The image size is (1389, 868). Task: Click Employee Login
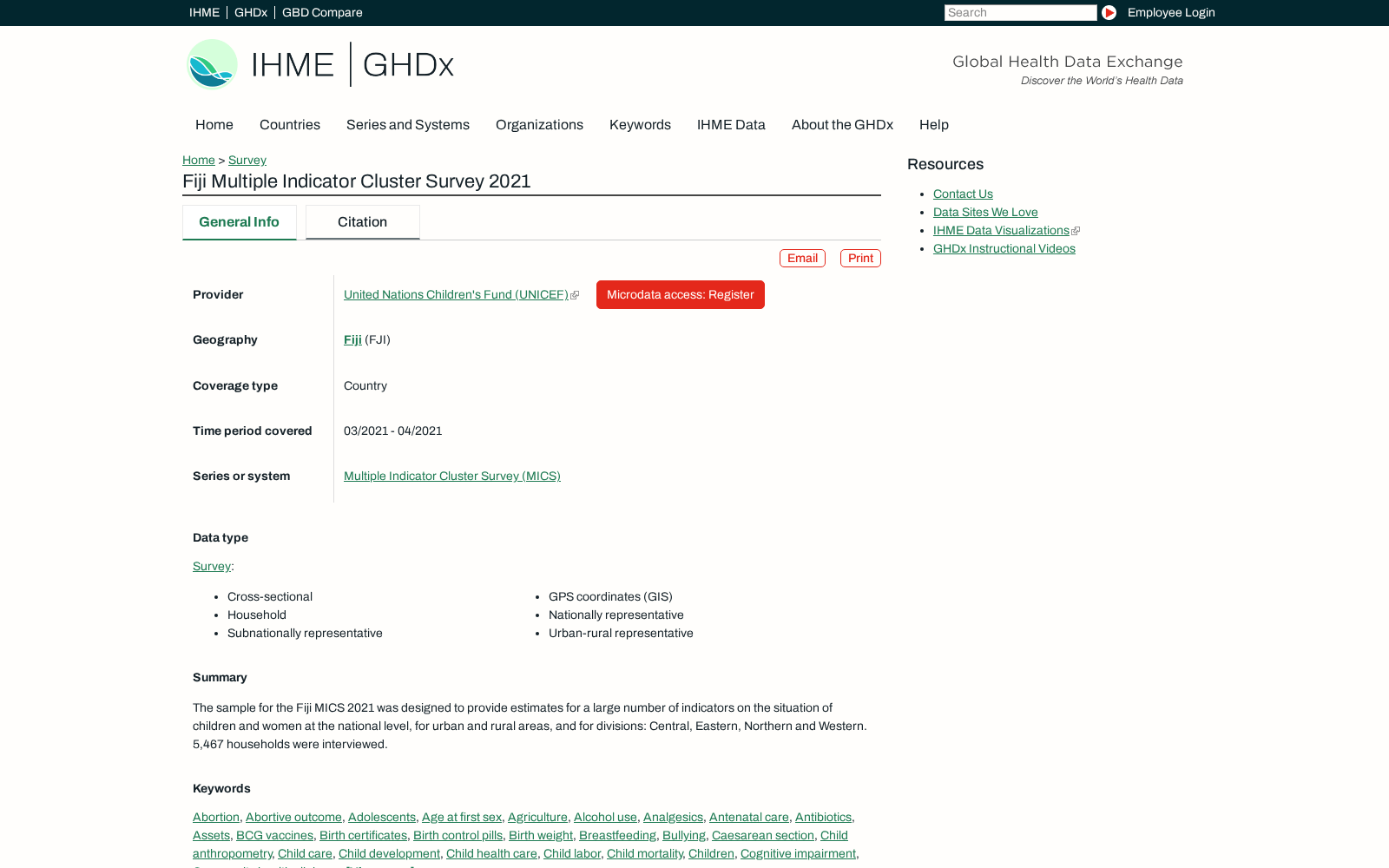(x=1171, y=12)
